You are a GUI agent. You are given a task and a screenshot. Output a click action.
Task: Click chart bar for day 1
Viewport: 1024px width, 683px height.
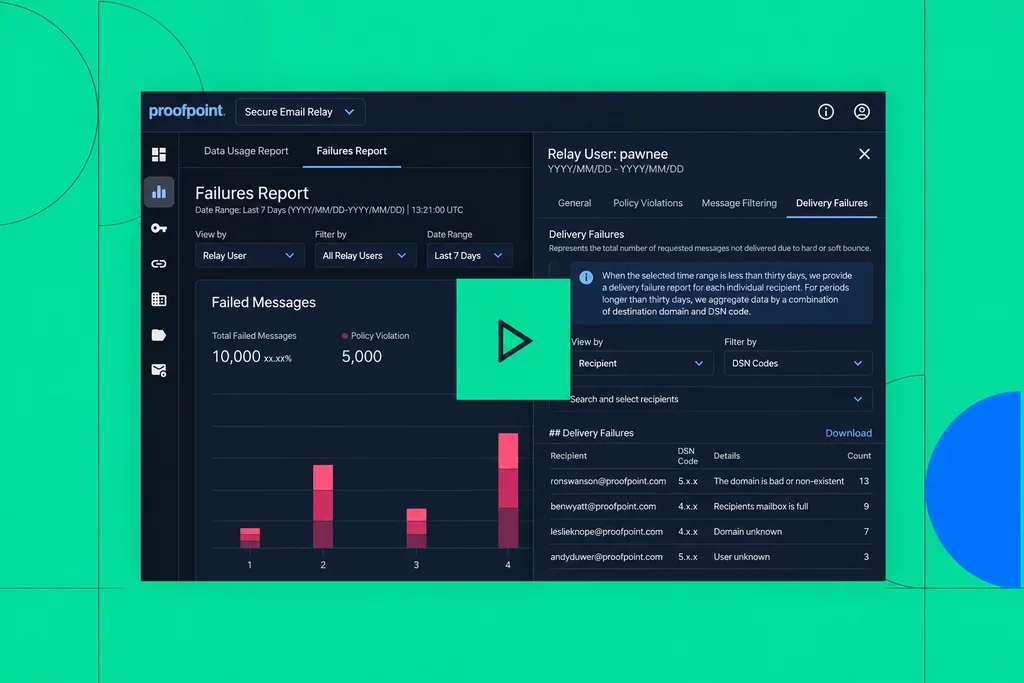(x=249, y=537)
